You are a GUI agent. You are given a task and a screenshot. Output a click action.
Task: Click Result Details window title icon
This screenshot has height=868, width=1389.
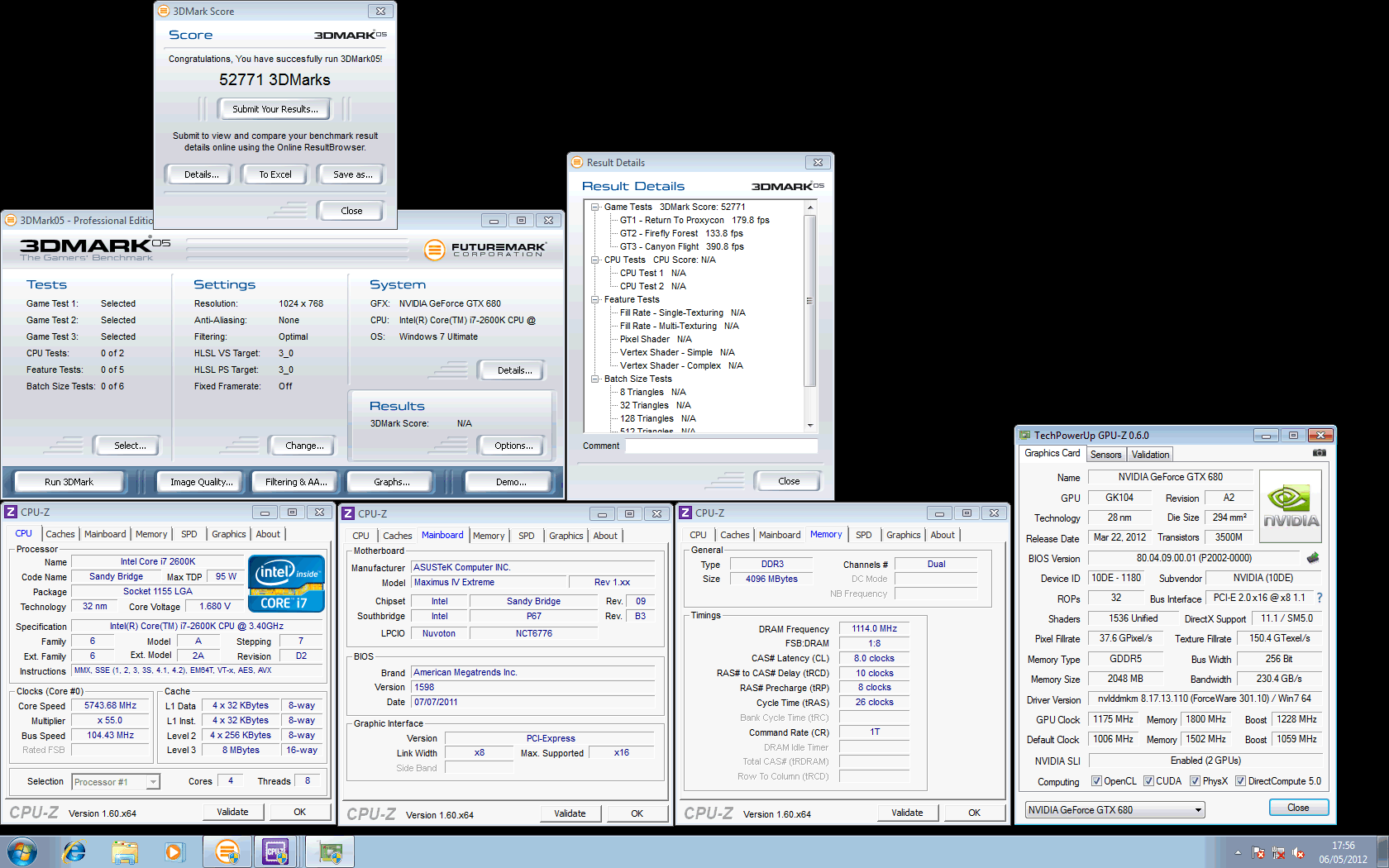[x=577, y=163]
